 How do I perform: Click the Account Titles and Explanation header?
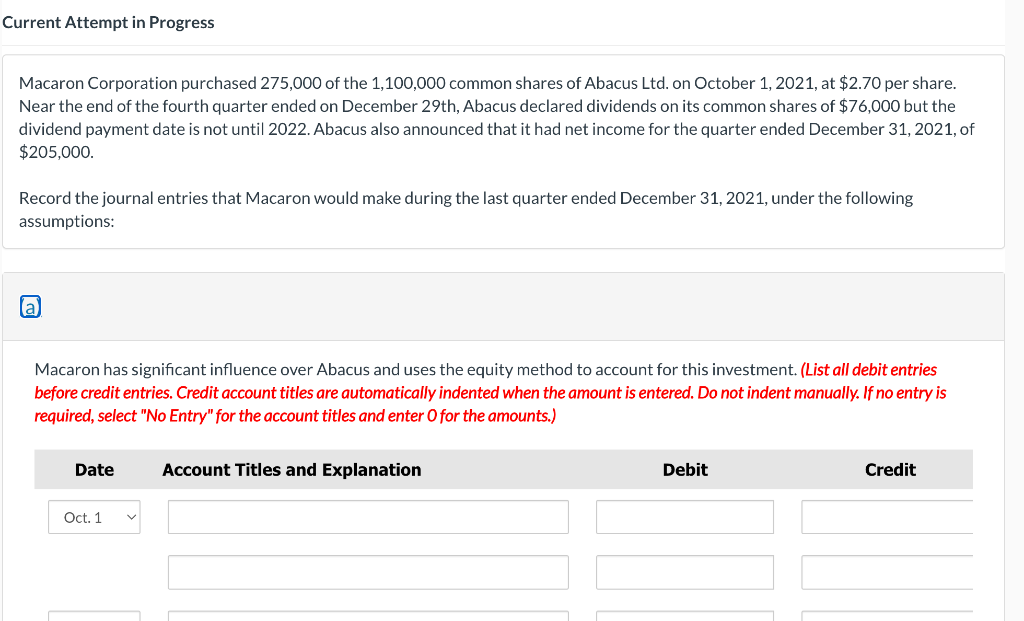point(291,469)
